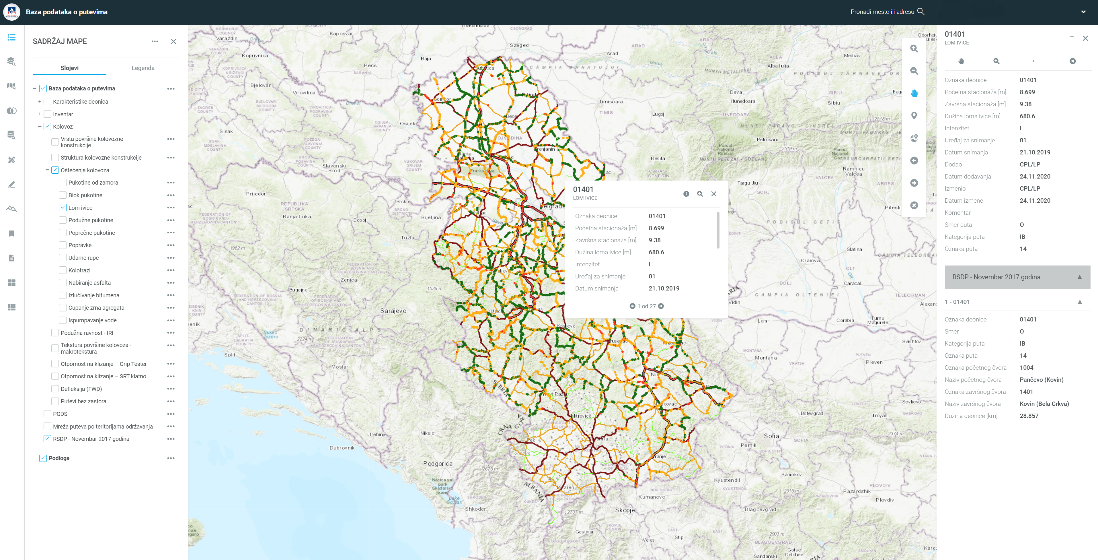Select Popravke layer checkbox
This screenshot has width=1098, height=560.
[63, 246]
